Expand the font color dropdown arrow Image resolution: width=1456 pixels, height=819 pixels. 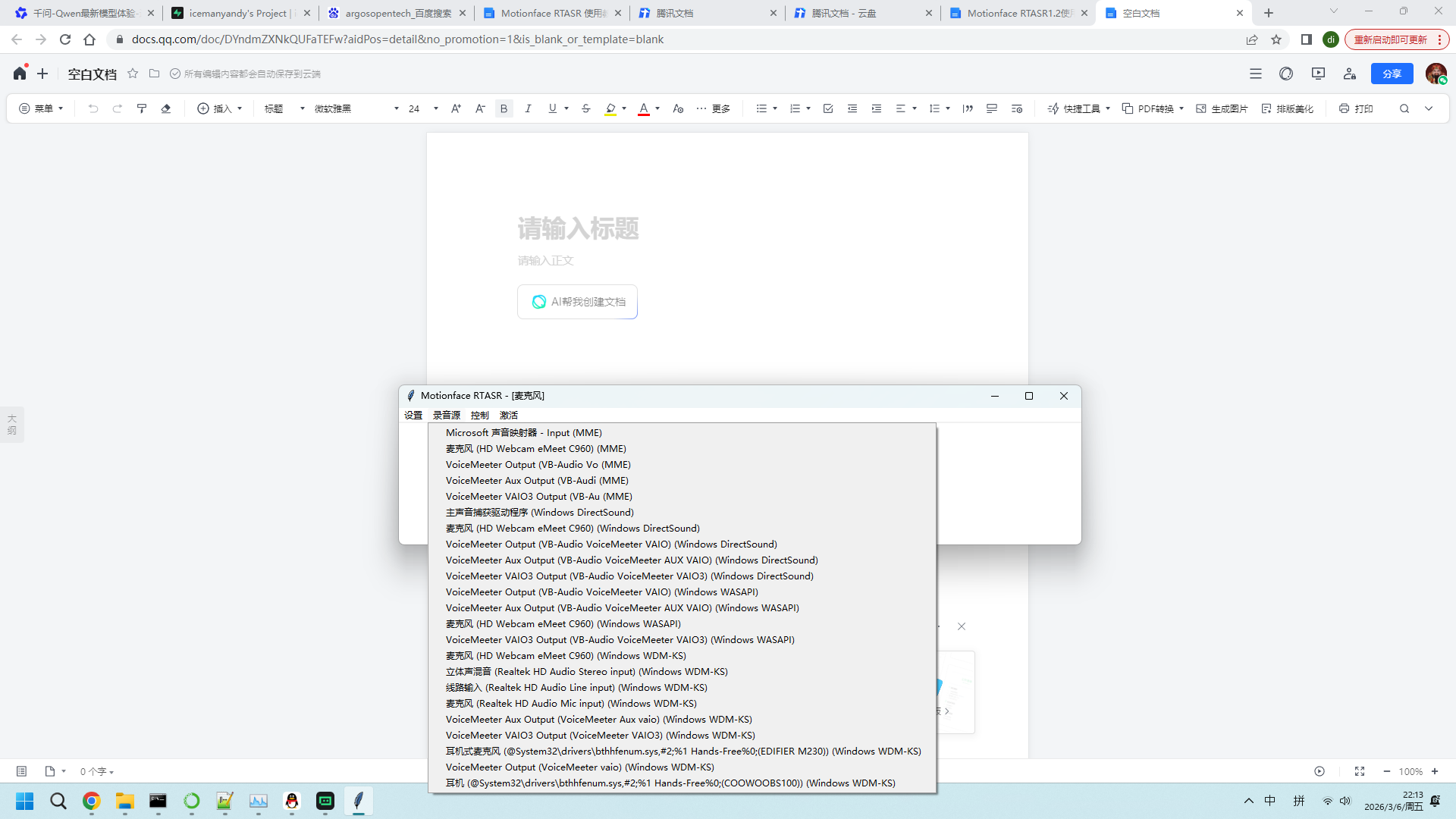[657, 108]
